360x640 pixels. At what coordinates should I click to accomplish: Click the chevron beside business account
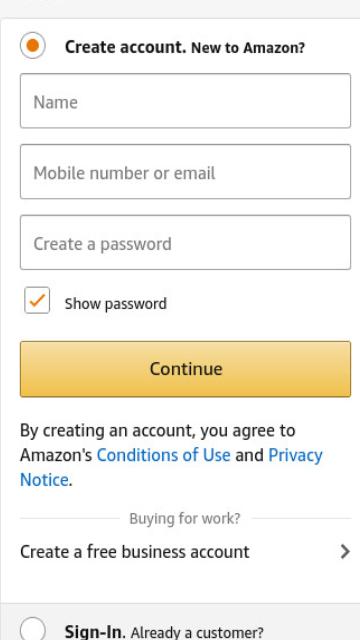pyautogui.click(x=345, y=552)
